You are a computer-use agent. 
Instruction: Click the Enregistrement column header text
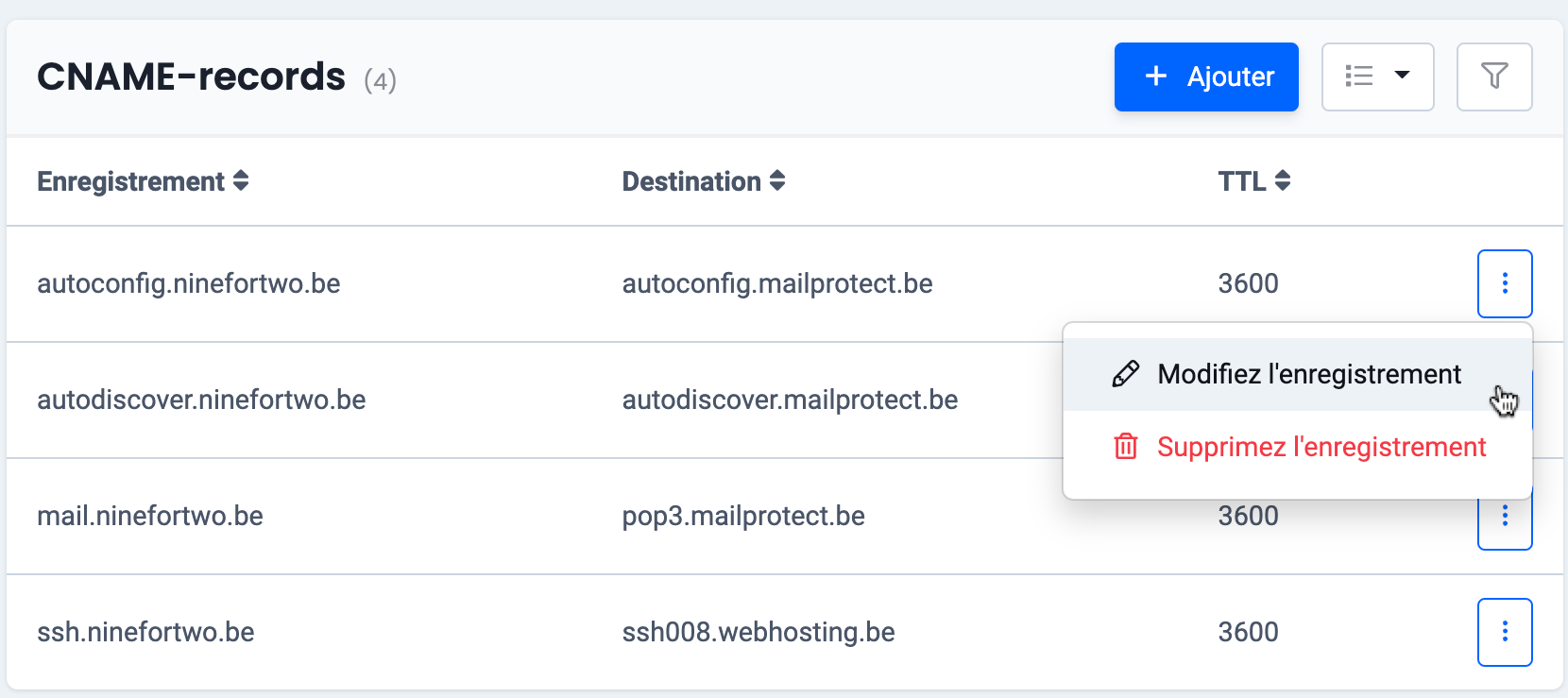pos(130,181)
